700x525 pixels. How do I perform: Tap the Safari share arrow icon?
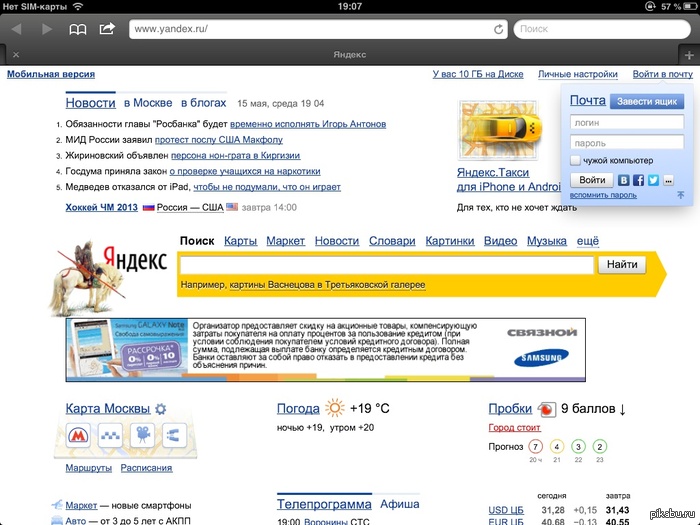pyautogui.click(x=107, y=29)
